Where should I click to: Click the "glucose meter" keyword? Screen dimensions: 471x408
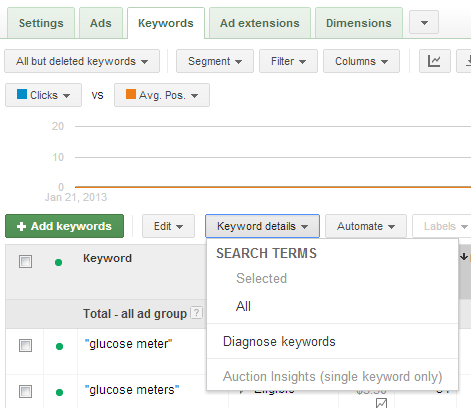click(128, 344)
